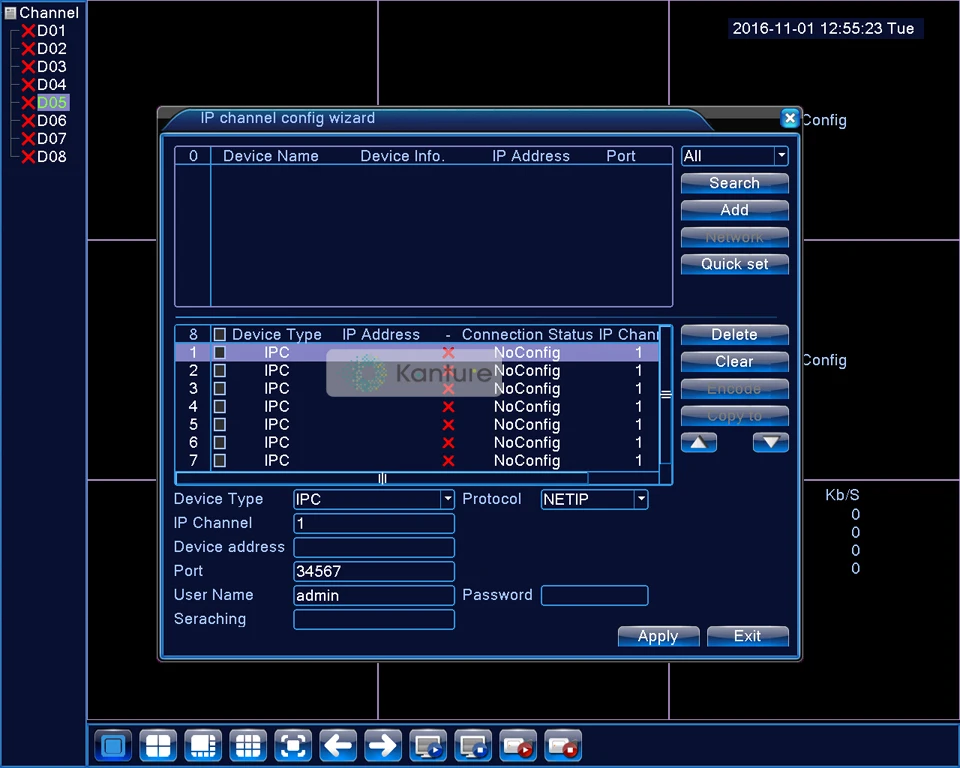
Task: Click the Port column header in device list
Action: pyautogui.click(x=621, y=156)
